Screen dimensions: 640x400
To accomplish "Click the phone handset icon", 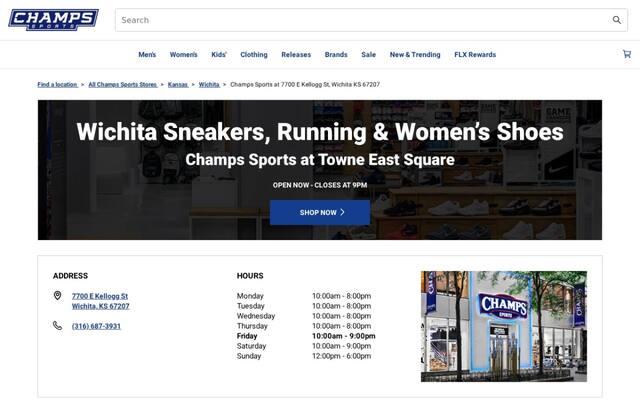I will coord(58,325).
